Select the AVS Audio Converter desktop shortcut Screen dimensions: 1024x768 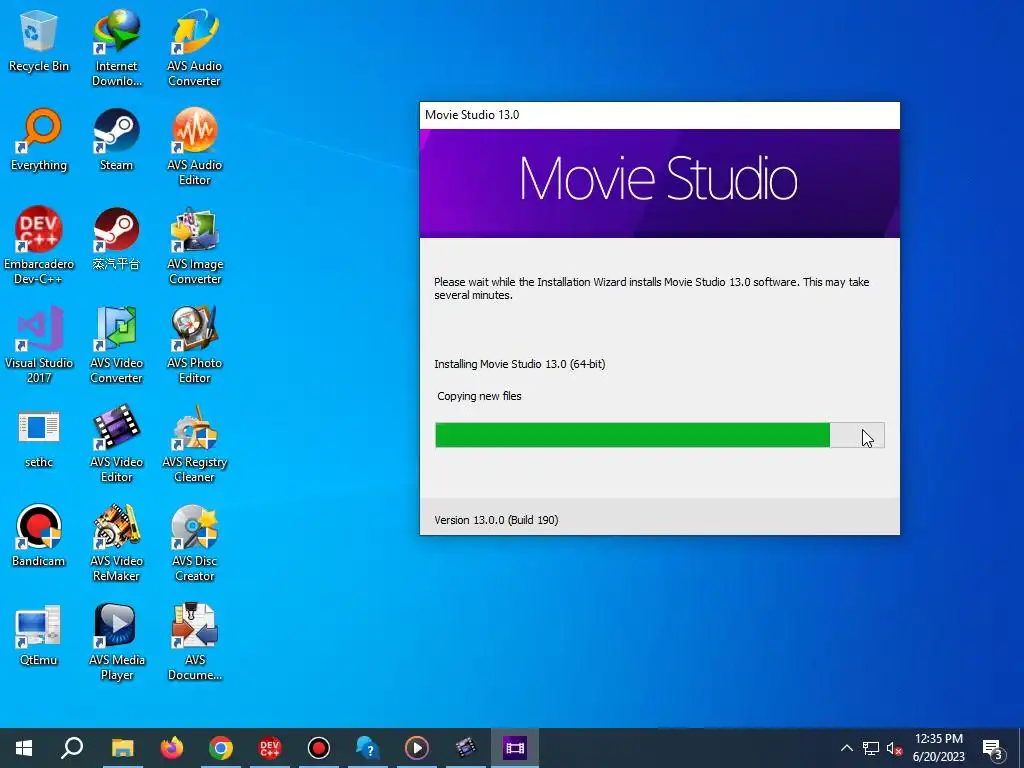195,48
